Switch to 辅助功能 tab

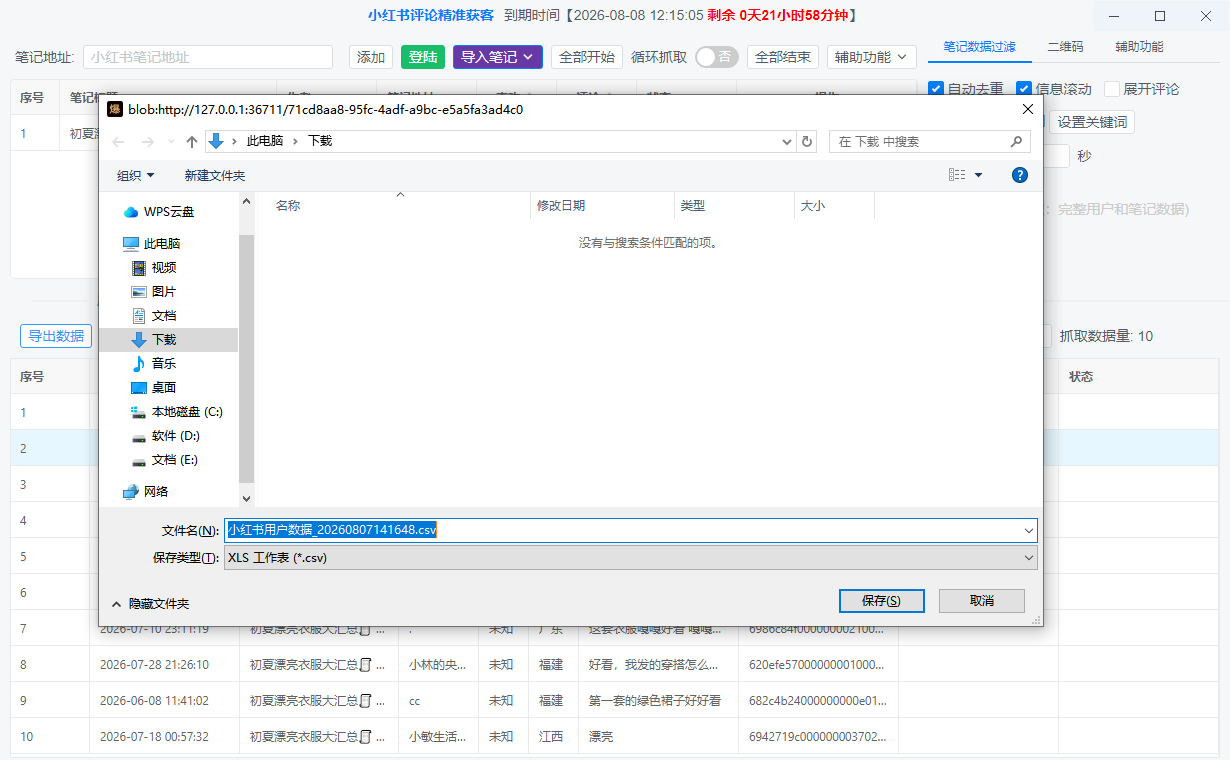(1139, 46)
